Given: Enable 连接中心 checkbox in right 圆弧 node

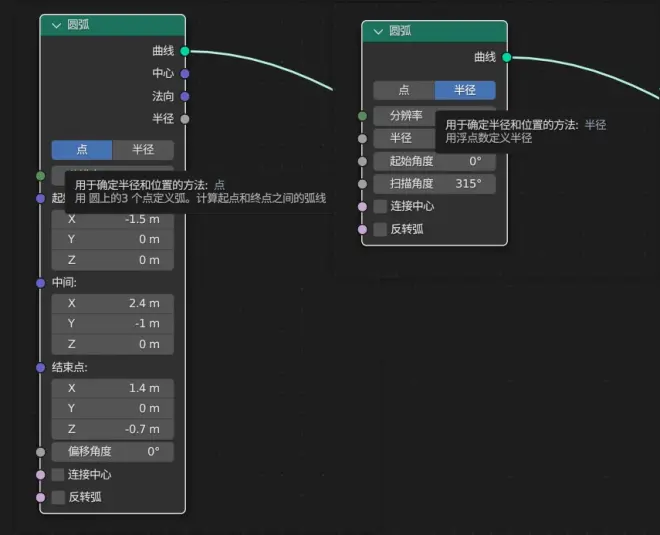Looking at the screenshot, I should pos(380,206).
